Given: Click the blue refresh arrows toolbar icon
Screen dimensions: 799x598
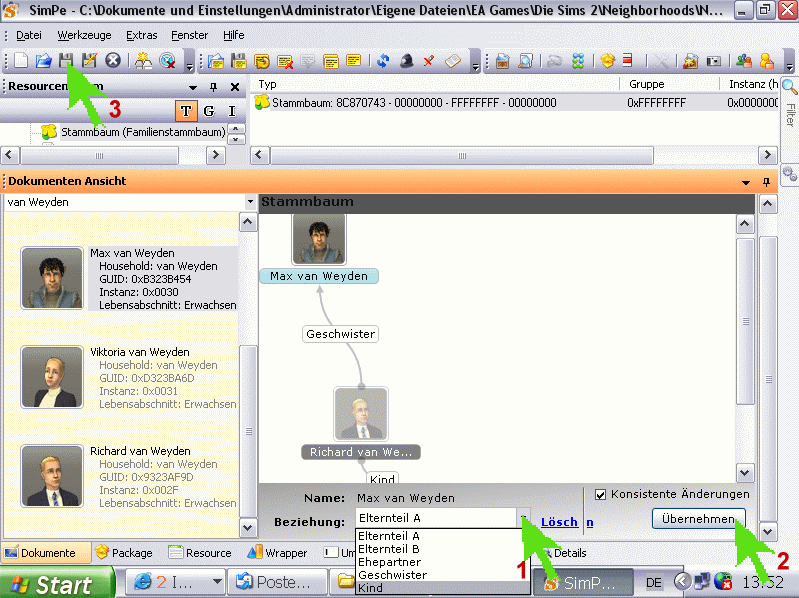Looking at the screenshot, I should click(383, 61).
